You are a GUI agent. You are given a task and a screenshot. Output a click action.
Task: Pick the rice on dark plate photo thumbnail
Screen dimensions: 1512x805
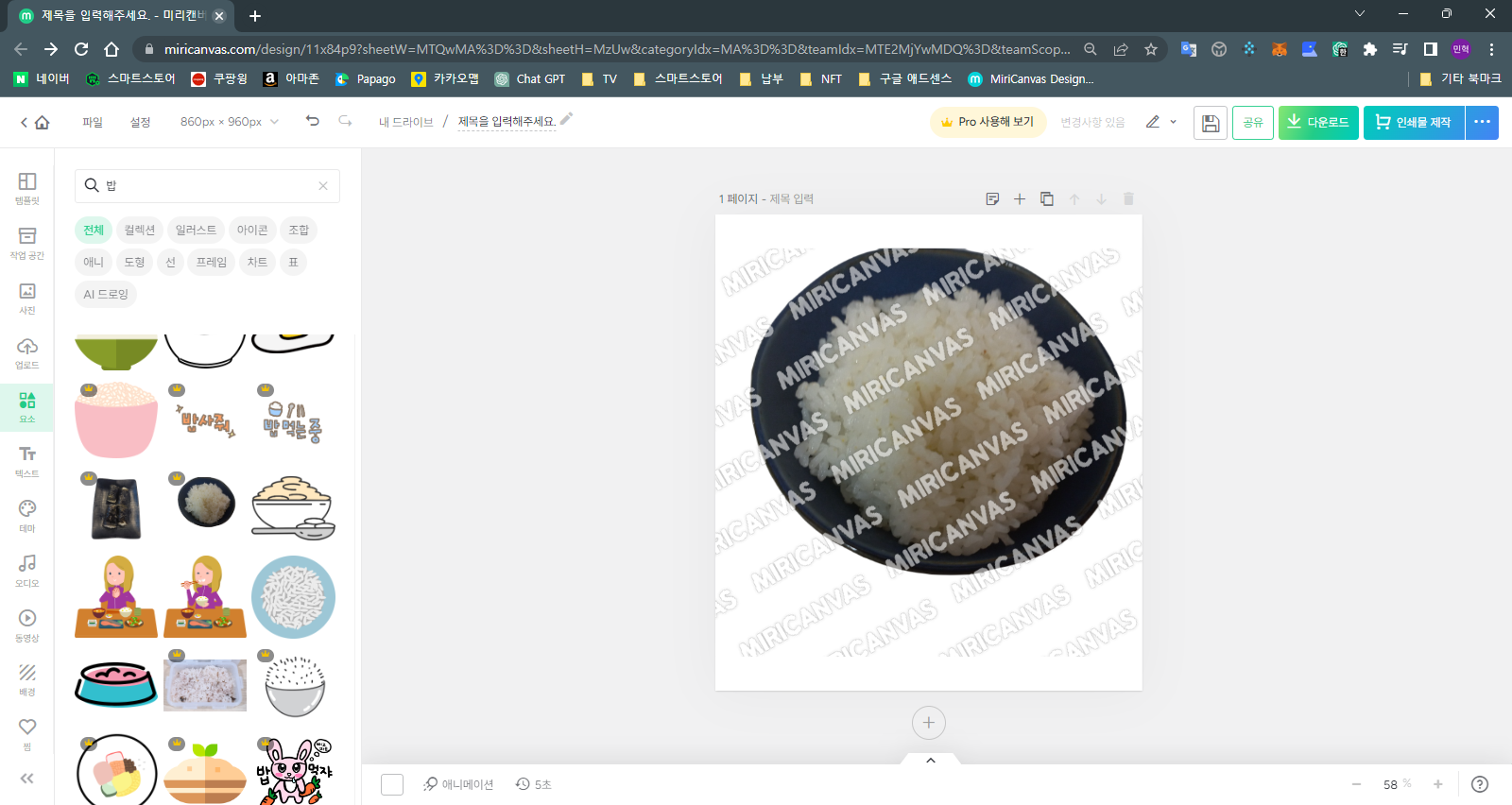point(206,502)
